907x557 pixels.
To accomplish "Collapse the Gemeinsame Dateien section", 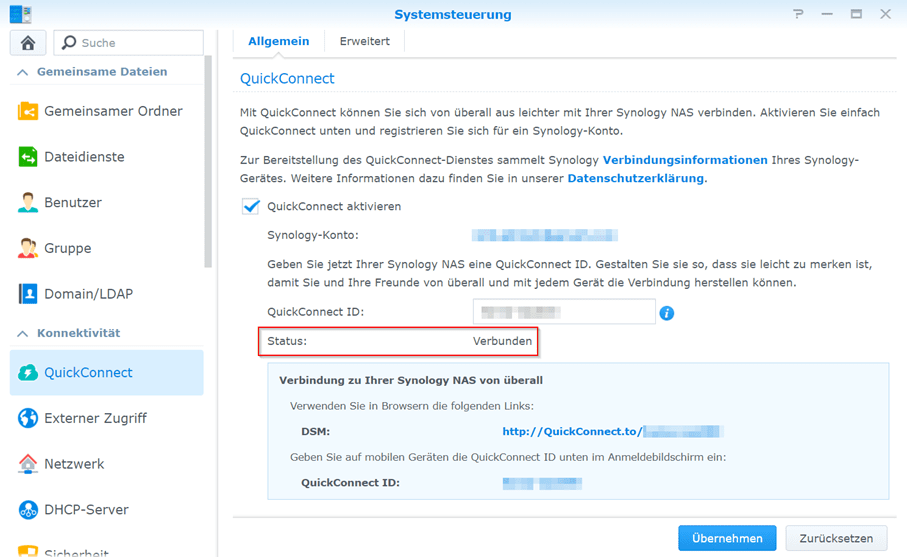I will [x=23, y=72].
